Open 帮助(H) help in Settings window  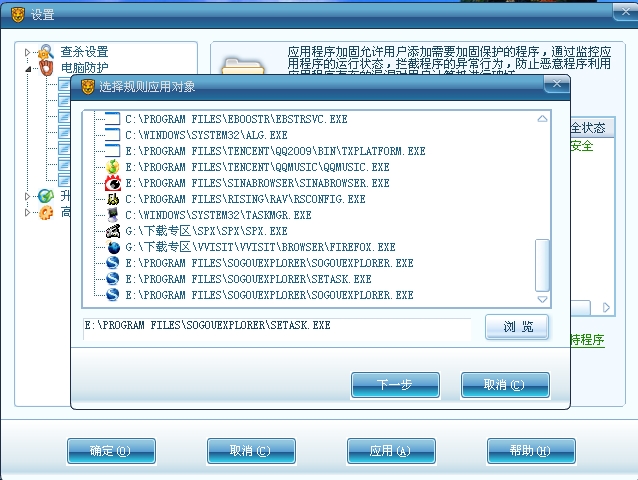click(x=531, y=451)
